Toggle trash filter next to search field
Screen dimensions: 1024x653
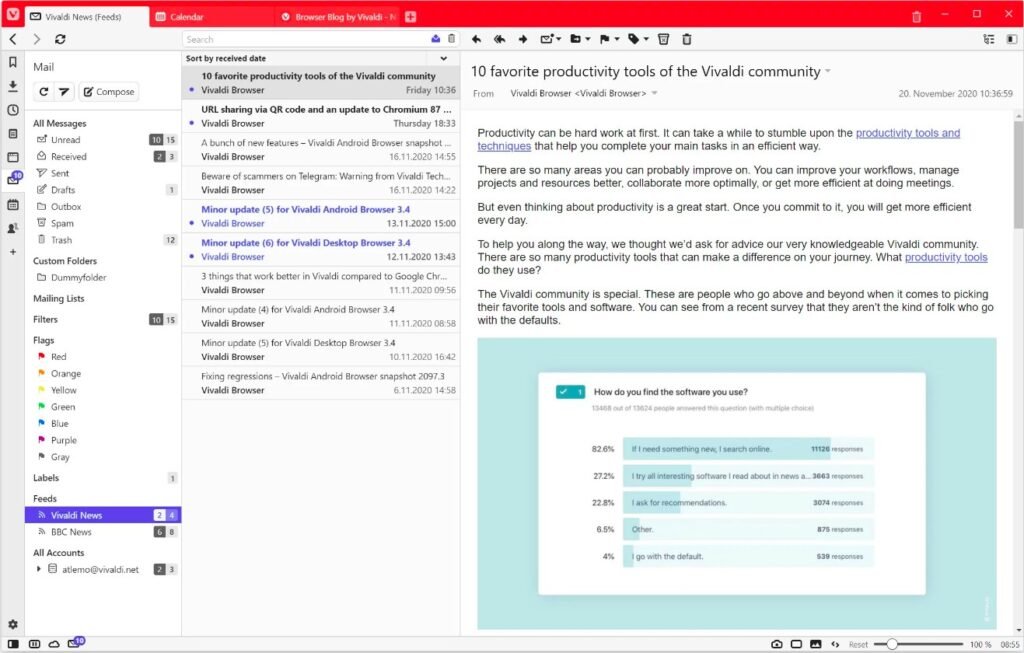pyautogui.click(x=451, y=39)
